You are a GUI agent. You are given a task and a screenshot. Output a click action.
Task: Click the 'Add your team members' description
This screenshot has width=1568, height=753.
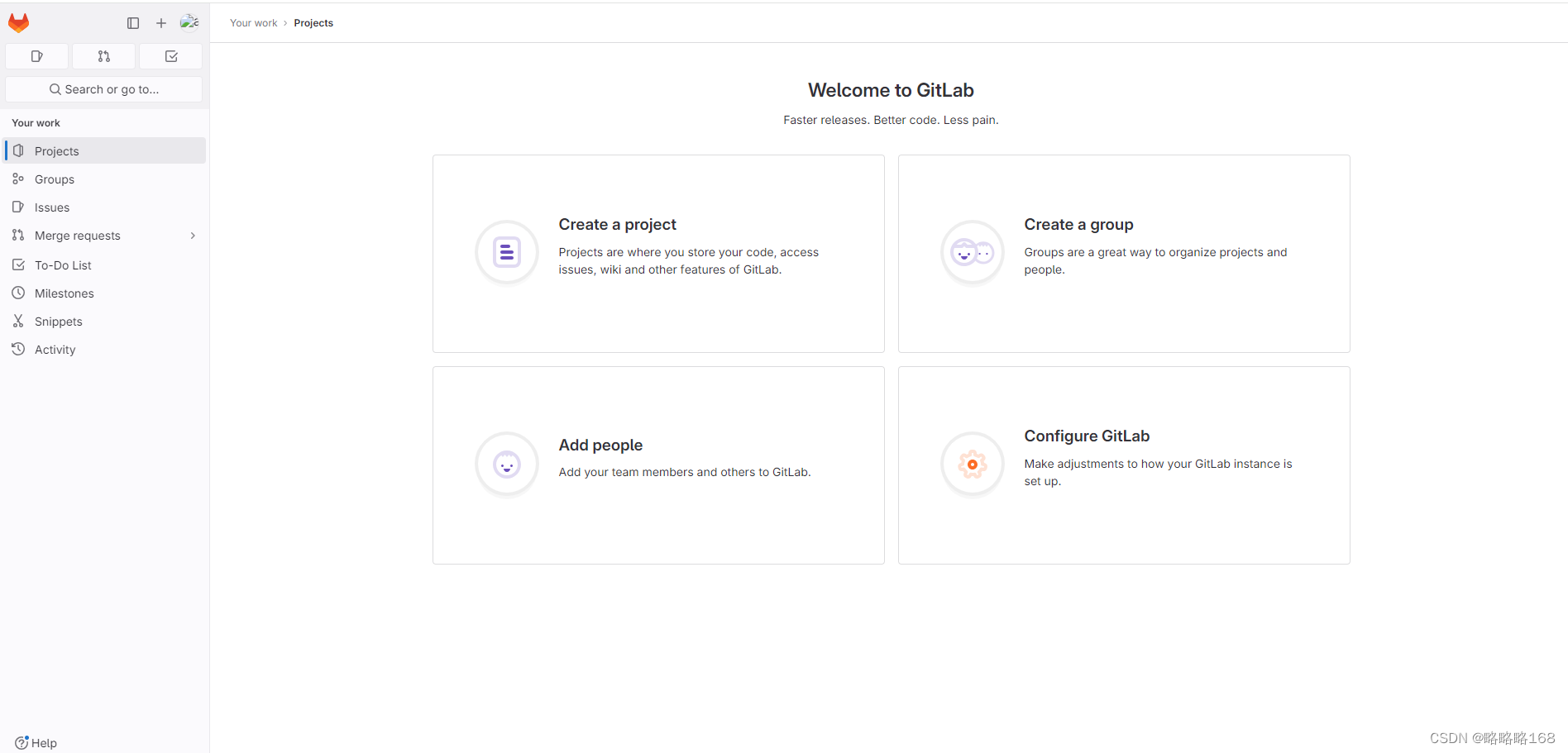click(685, 472)
